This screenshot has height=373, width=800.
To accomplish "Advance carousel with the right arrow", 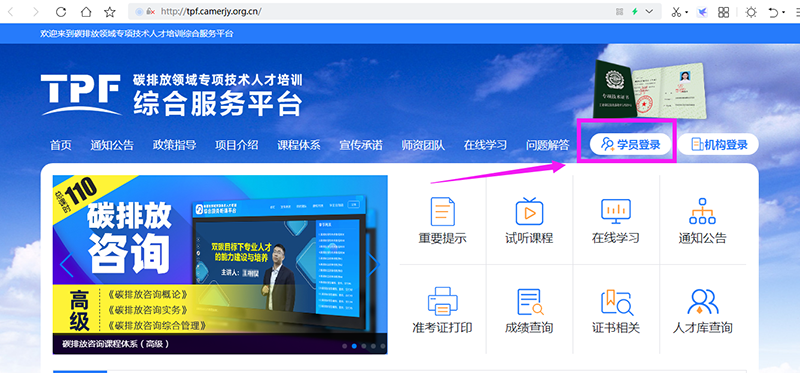I will 374,264.
